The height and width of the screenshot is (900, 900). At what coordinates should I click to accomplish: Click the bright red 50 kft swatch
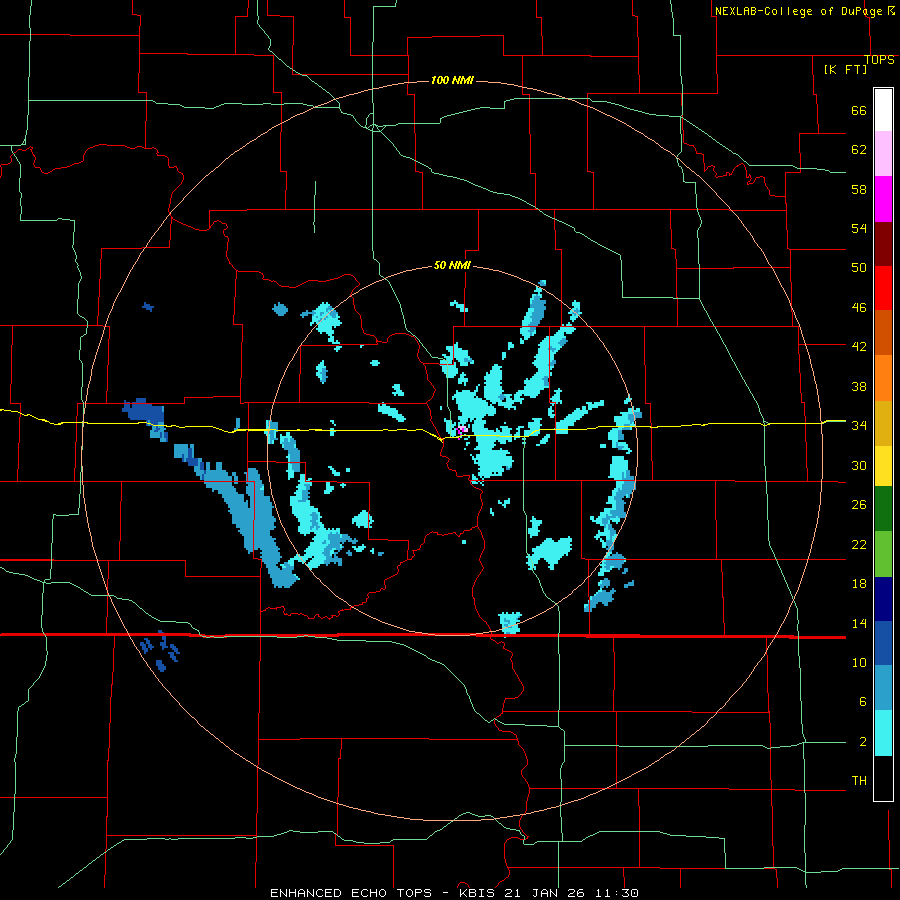point(883,288)
